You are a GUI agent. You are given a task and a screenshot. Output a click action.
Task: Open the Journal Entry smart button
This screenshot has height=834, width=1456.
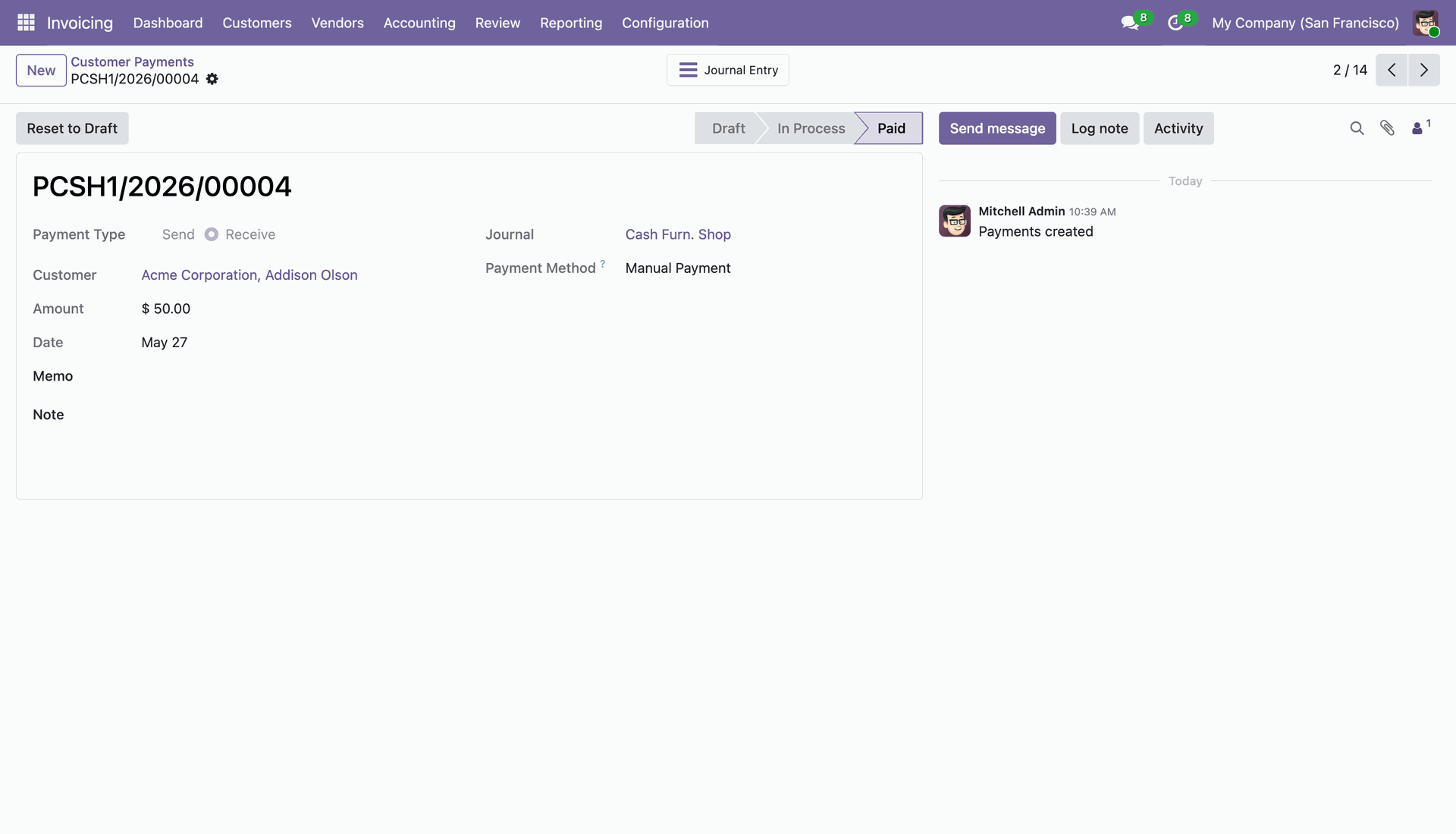coord(728,70)
